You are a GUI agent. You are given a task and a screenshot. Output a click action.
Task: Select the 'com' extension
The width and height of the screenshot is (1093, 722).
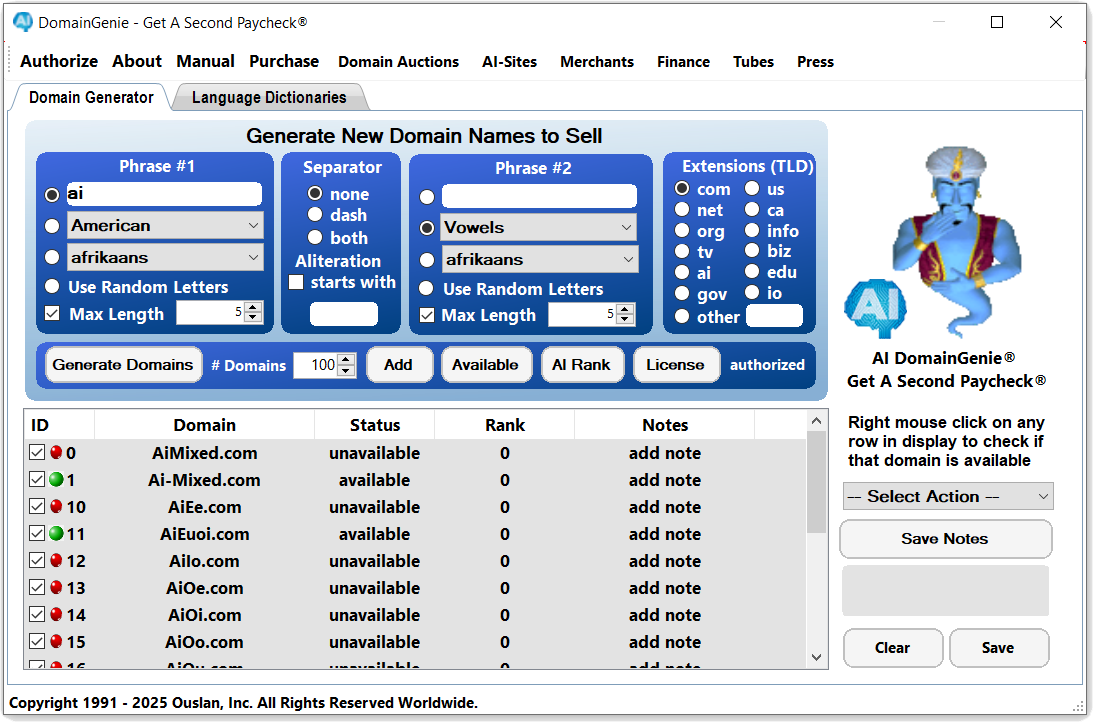click(x=682, y=189)
